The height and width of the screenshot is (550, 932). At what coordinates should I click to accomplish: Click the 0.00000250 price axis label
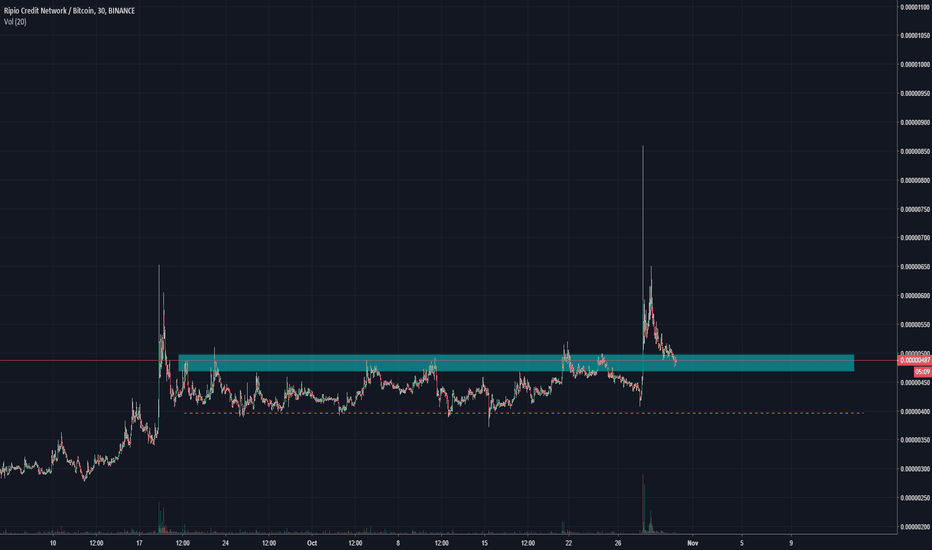(x=915, y=498)
